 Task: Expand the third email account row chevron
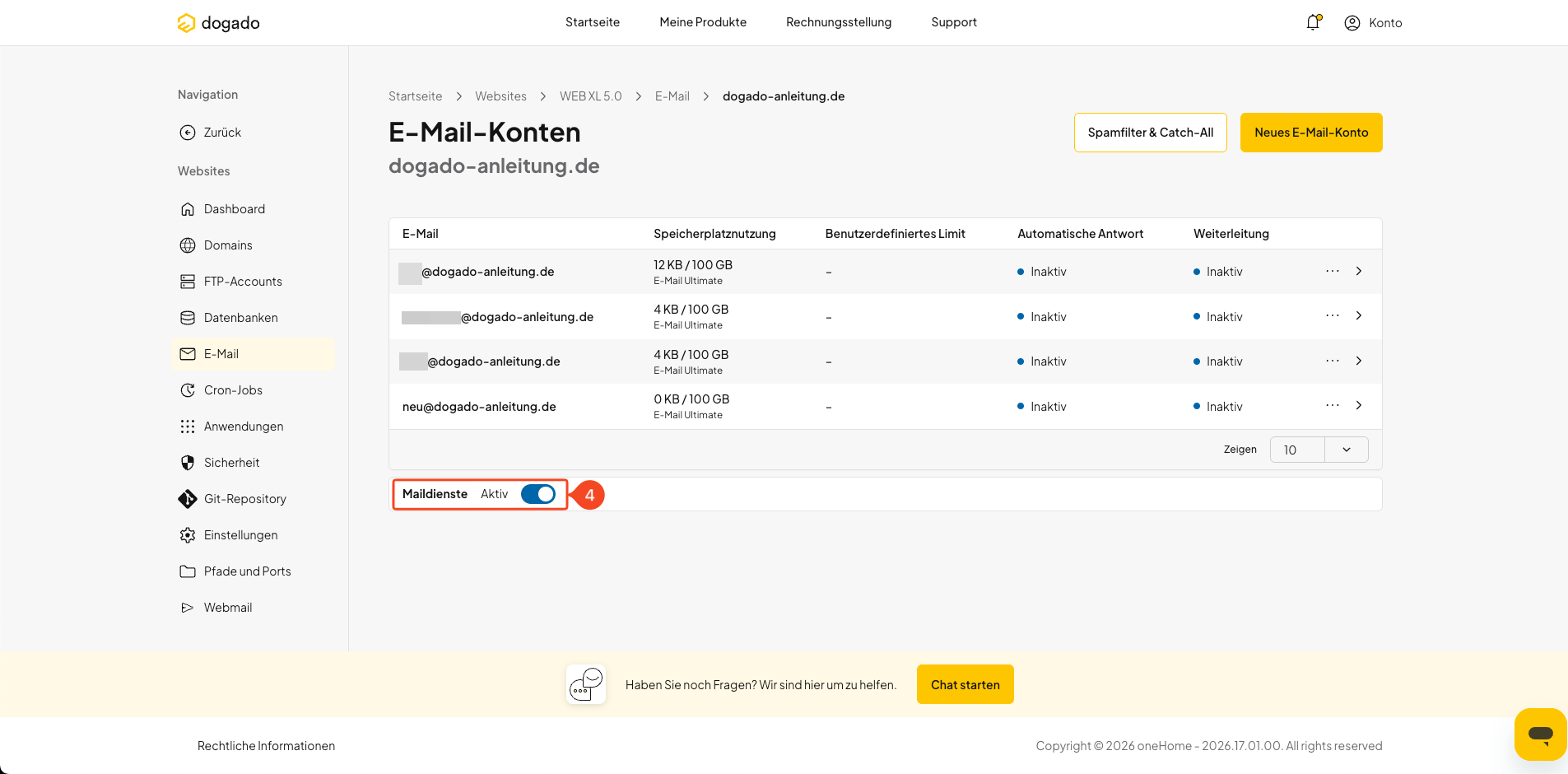tap(1359, 361)
